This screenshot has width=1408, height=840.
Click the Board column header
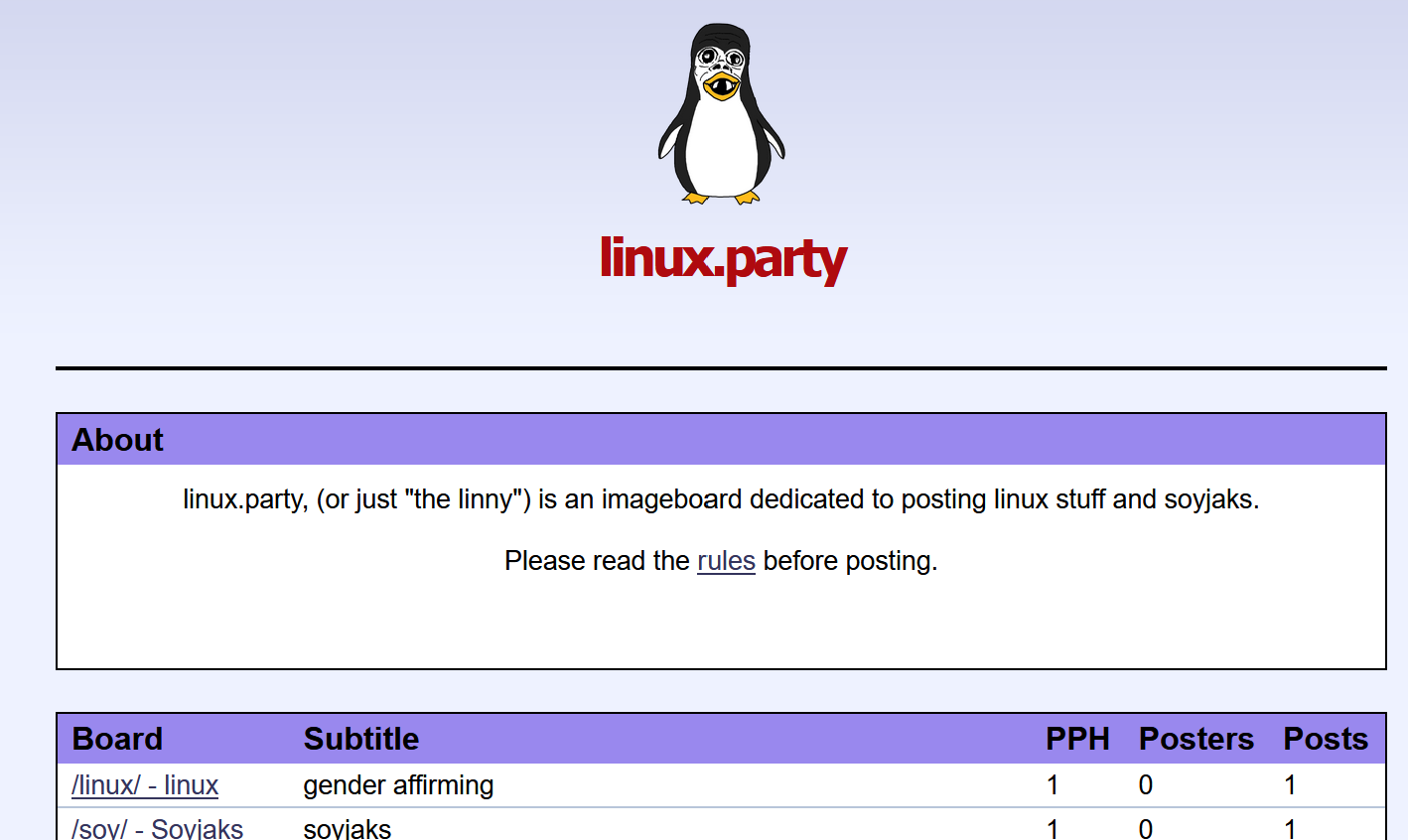(x=117, y=739)
